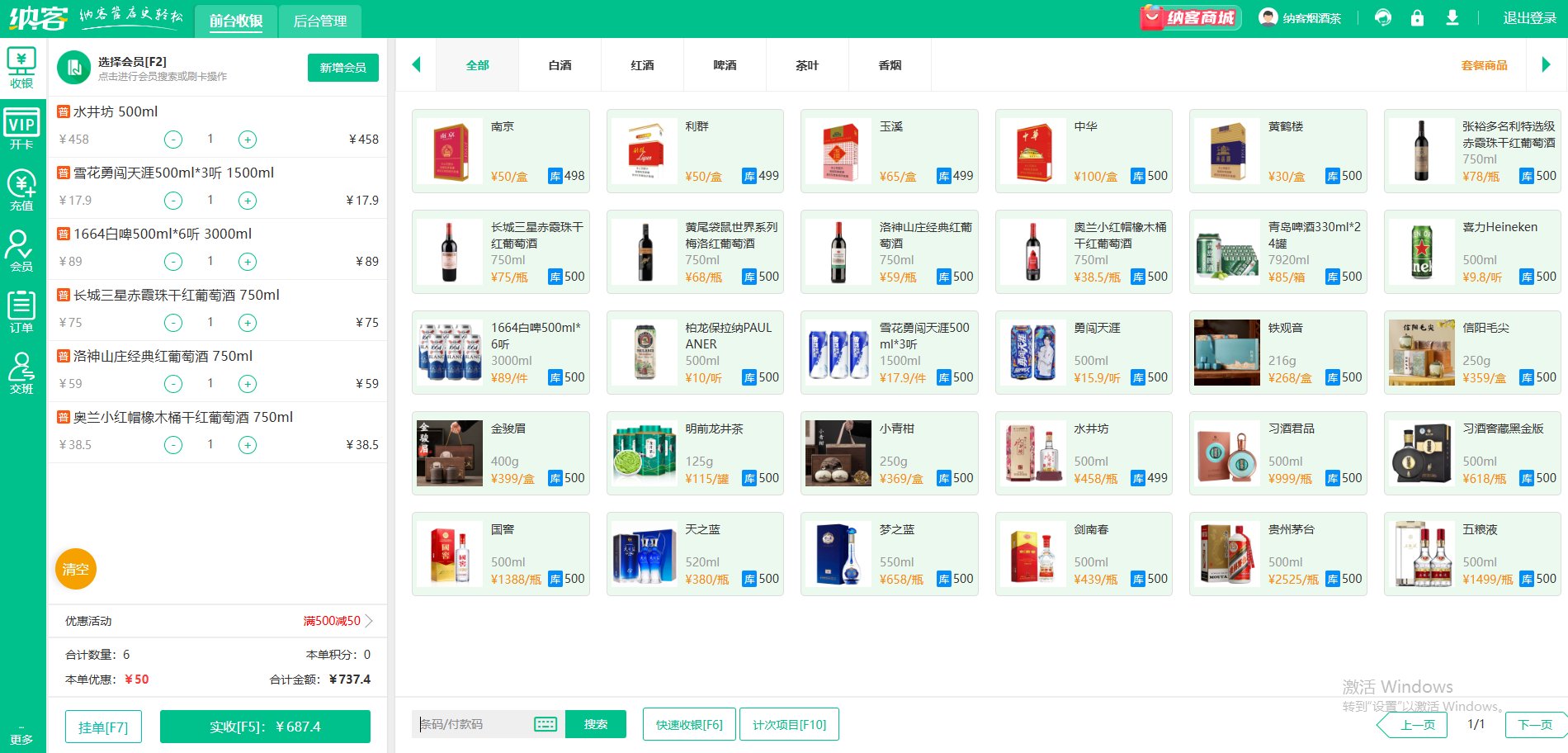The height and width of the screenshot is (753, 1568).
Task: Click the 纳客烟酒茶 user avatar
Action: [x=1268, y=17]
